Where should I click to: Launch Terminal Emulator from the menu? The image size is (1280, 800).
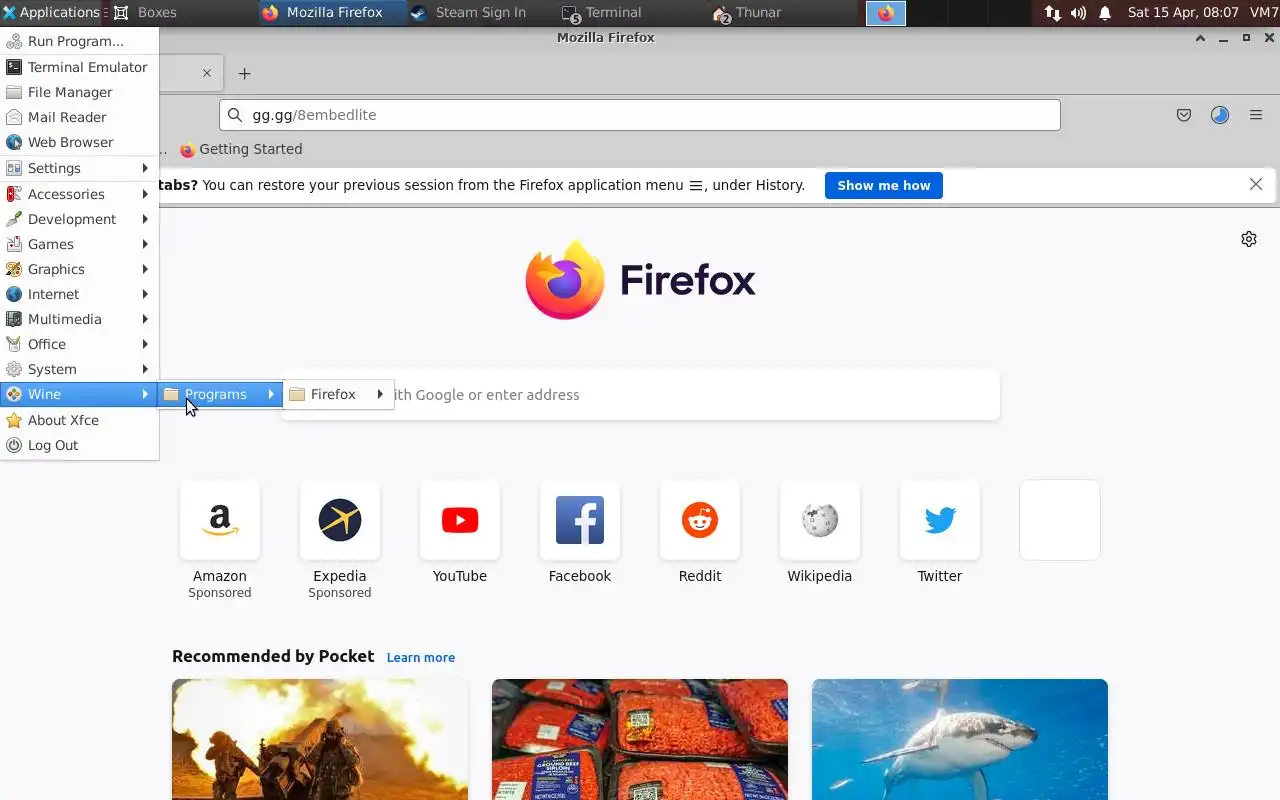(x=79, y=67)
